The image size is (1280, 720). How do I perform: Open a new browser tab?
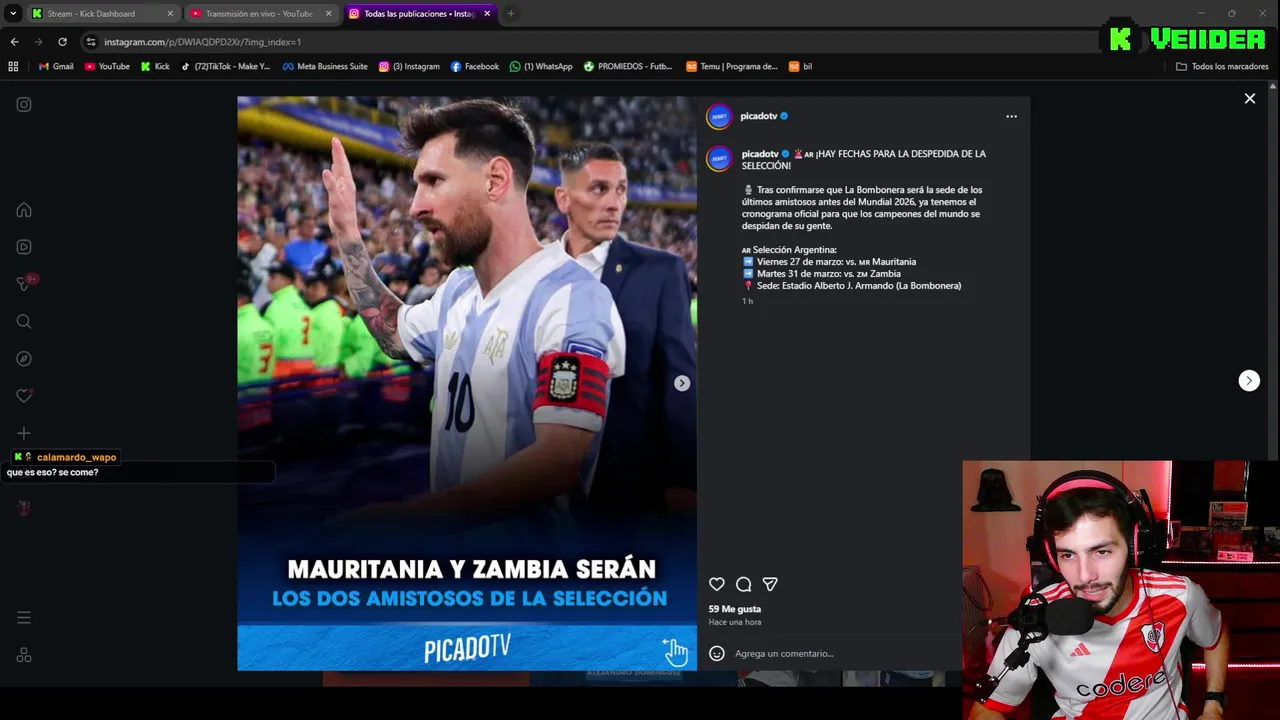tap(511, 14)
